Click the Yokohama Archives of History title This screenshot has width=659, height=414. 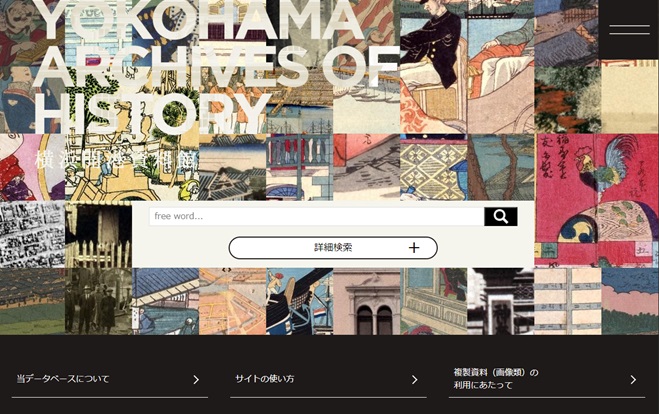point(214,67)
